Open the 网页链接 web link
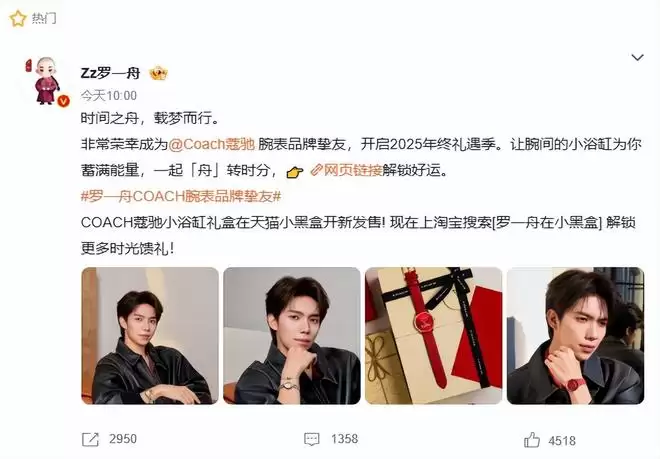 [346, 171]
